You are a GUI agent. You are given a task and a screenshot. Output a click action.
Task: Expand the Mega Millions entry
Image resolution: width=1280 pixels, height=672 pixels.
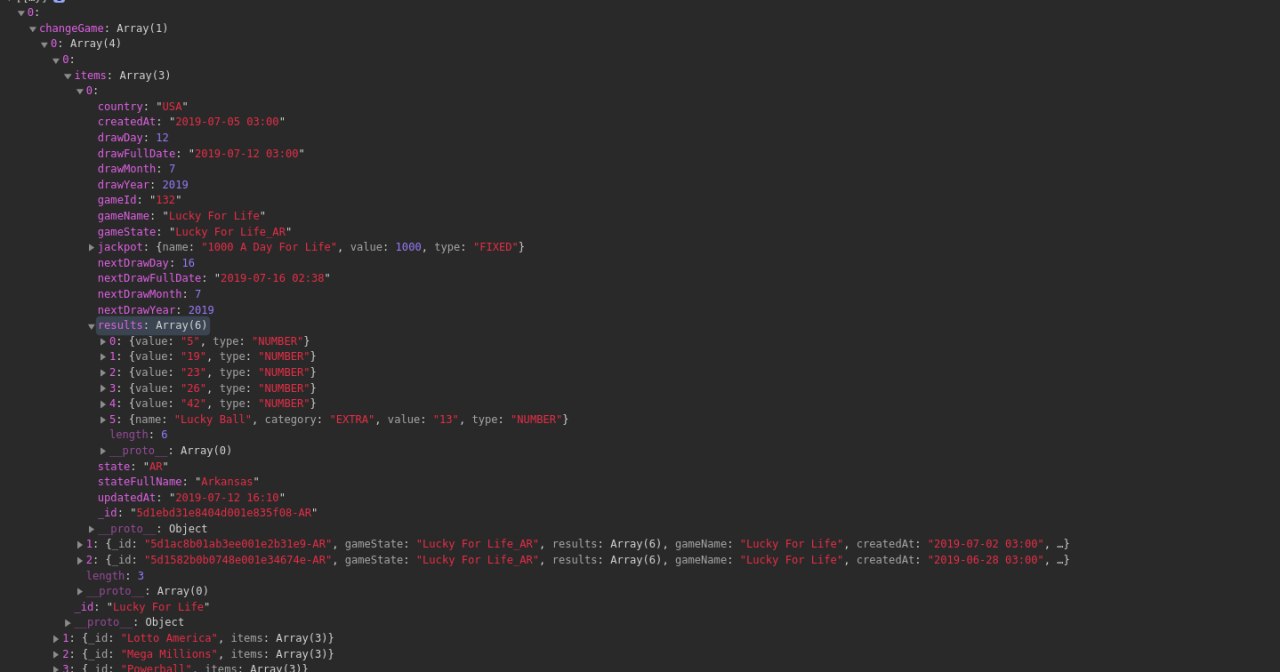tap(57, 654)
